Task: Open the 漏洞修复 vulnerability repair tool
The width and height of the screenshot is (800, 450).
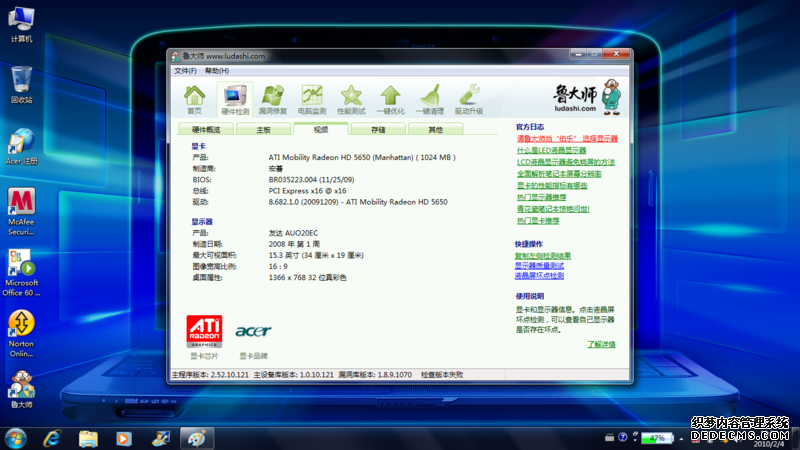Action: coord(273,99)
